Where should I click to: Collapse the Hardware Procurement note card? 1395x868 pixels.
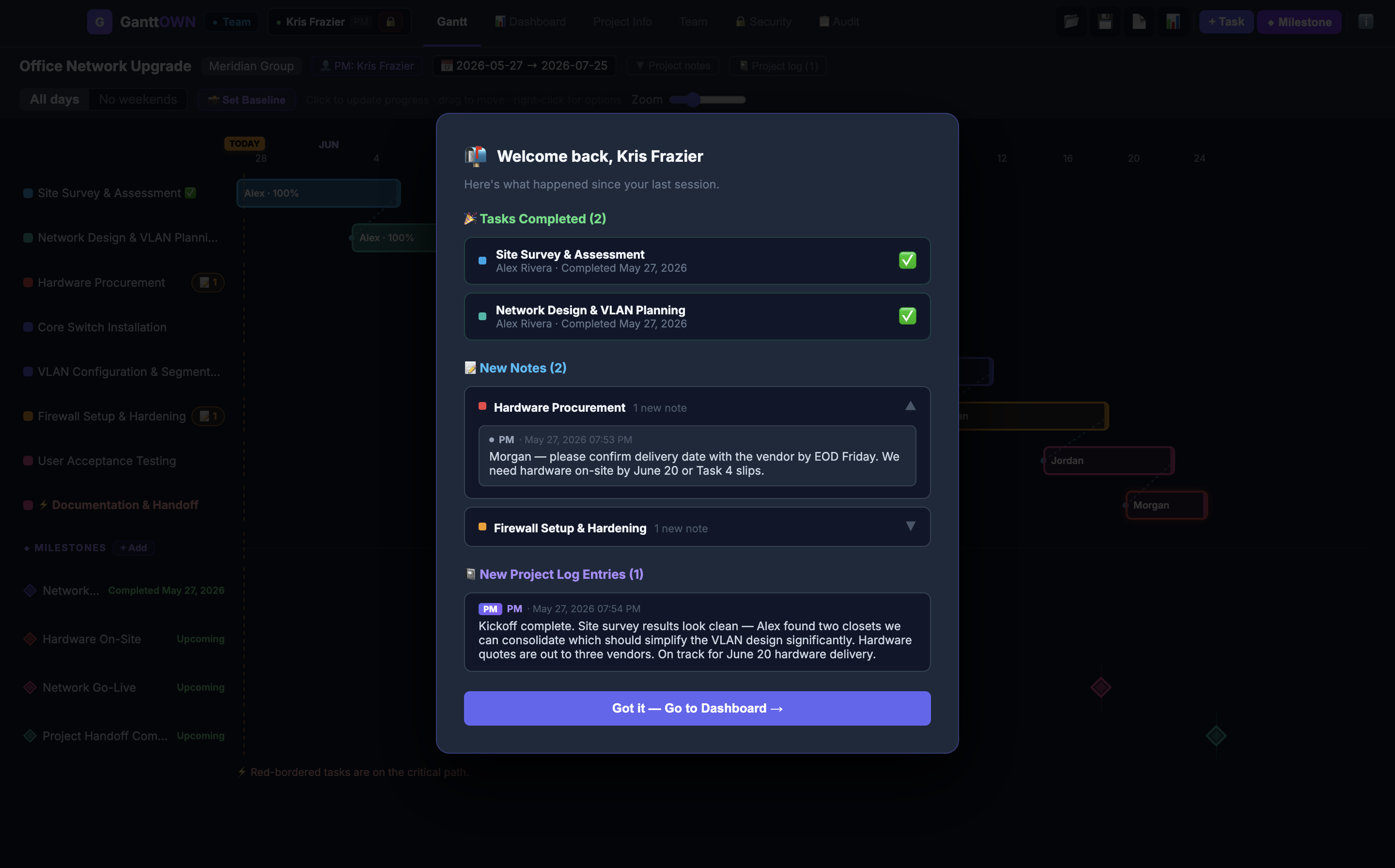[x=911, y=406]
